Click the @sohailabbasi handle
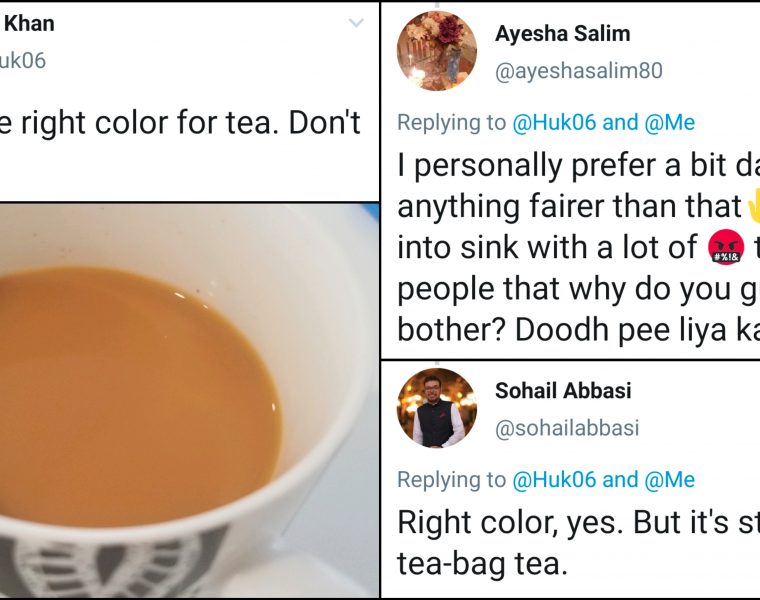760x600 pixels. [566, 428]
